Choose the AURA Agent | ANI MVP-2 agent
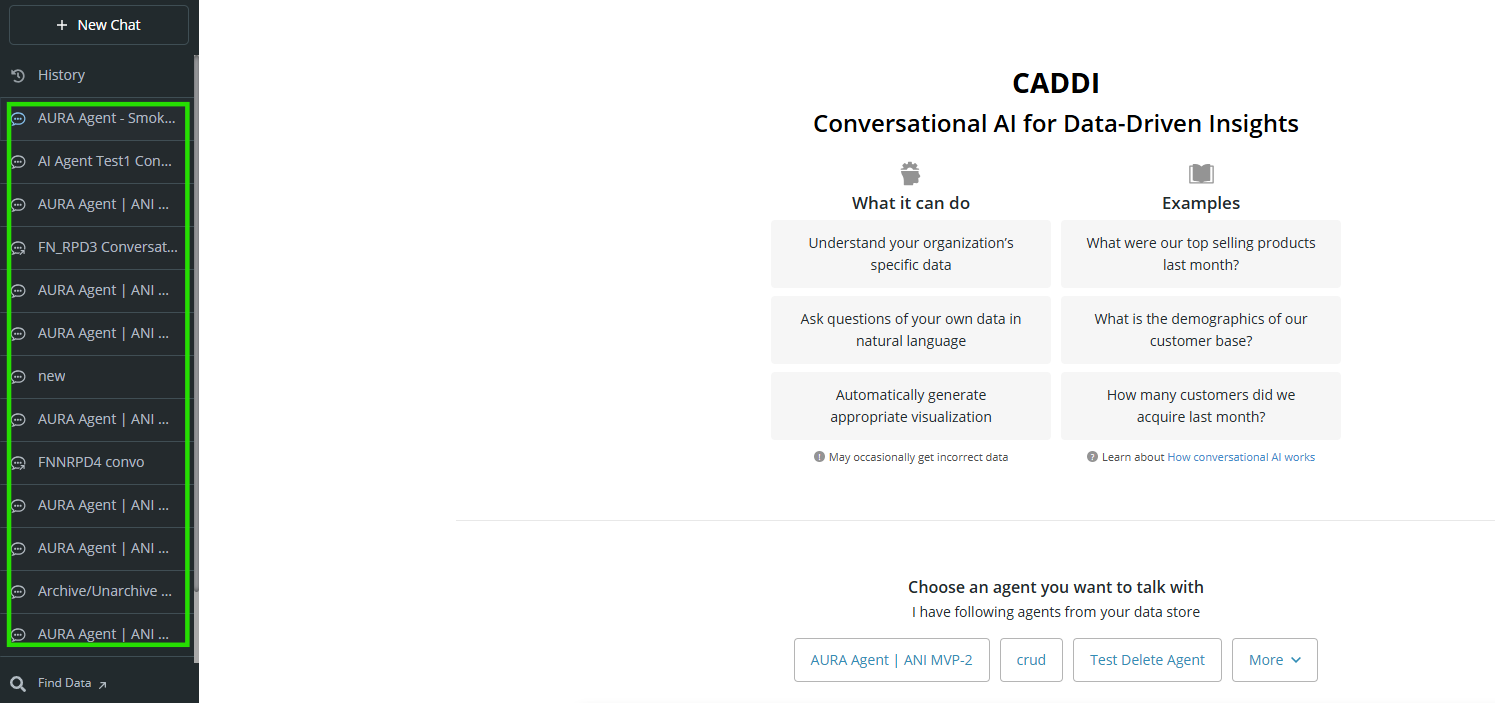This screenshot has height=703, width=1495. click(892, 660)
